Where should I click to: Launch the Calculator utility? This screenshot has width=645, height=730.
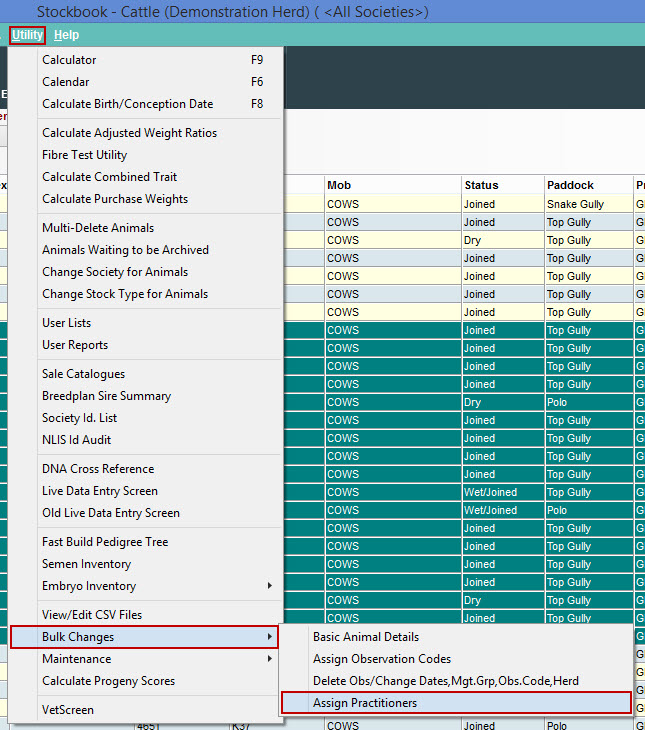[145, 60]
